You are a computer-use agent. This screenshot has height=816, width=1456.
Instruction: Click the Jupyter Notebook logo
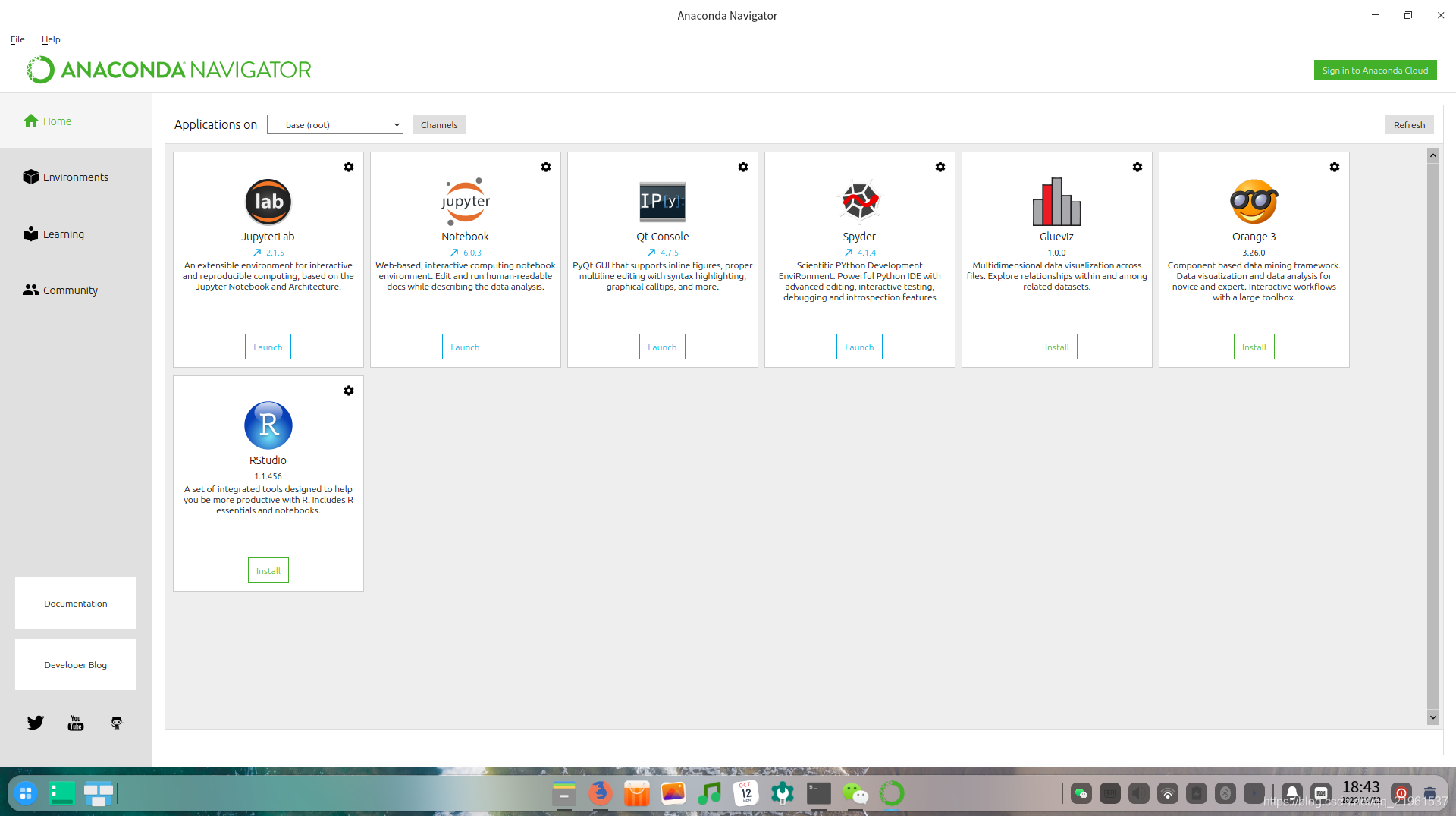tap(466, 202)
